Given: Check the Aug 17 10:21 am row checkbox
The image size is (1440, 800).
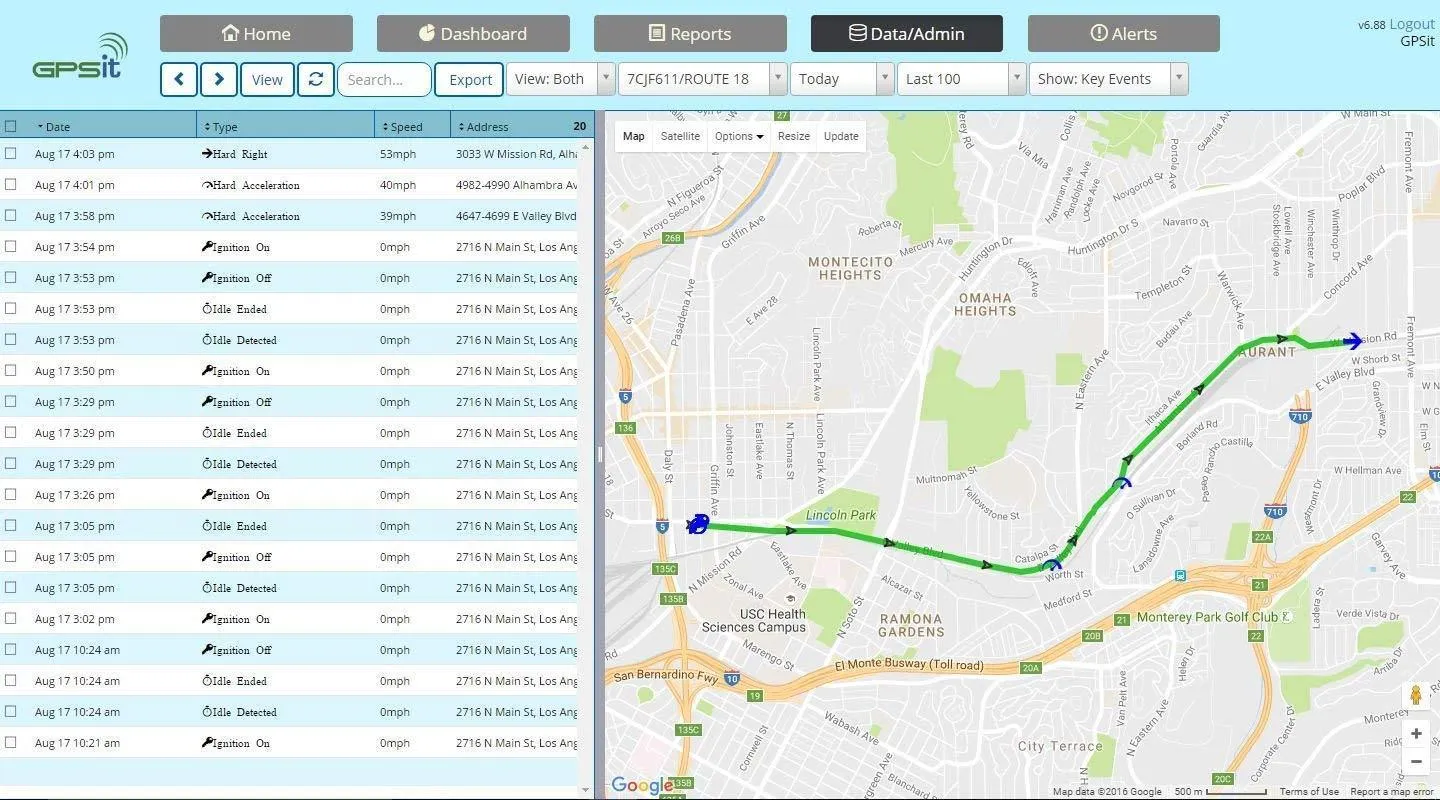Looking at the screenshot, I should pos(11,743).
